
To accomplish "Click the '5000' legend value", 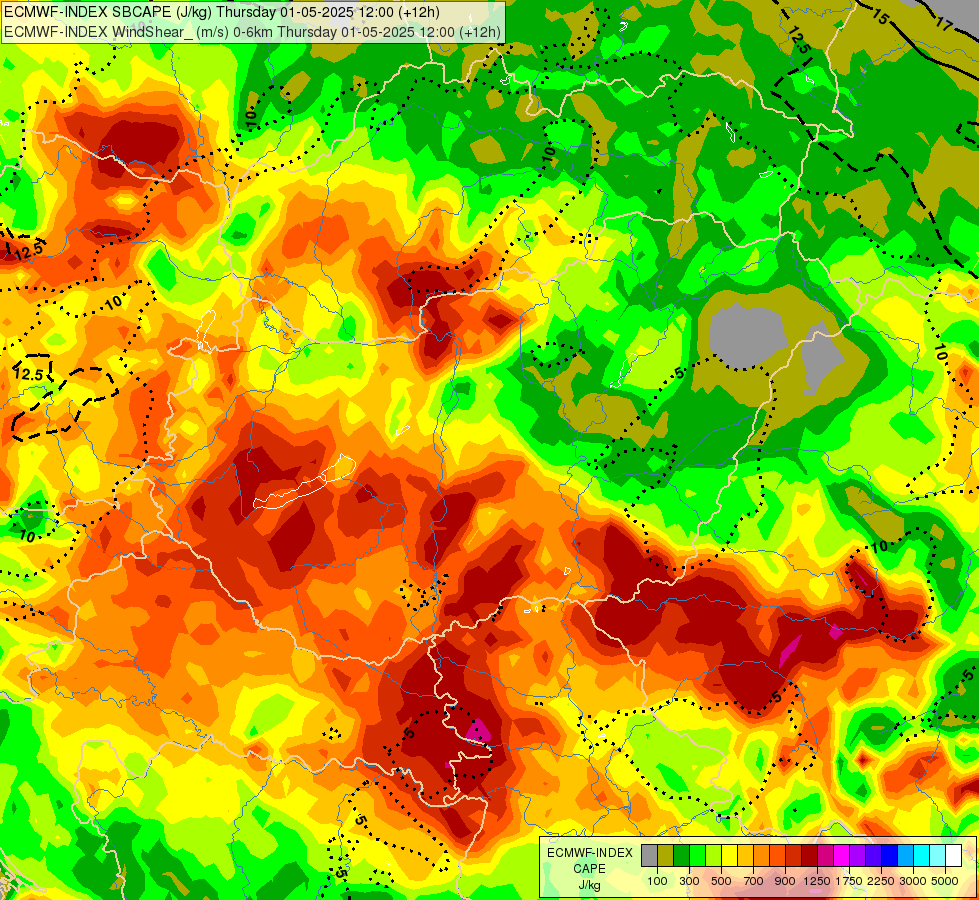I will coord(945,881).
